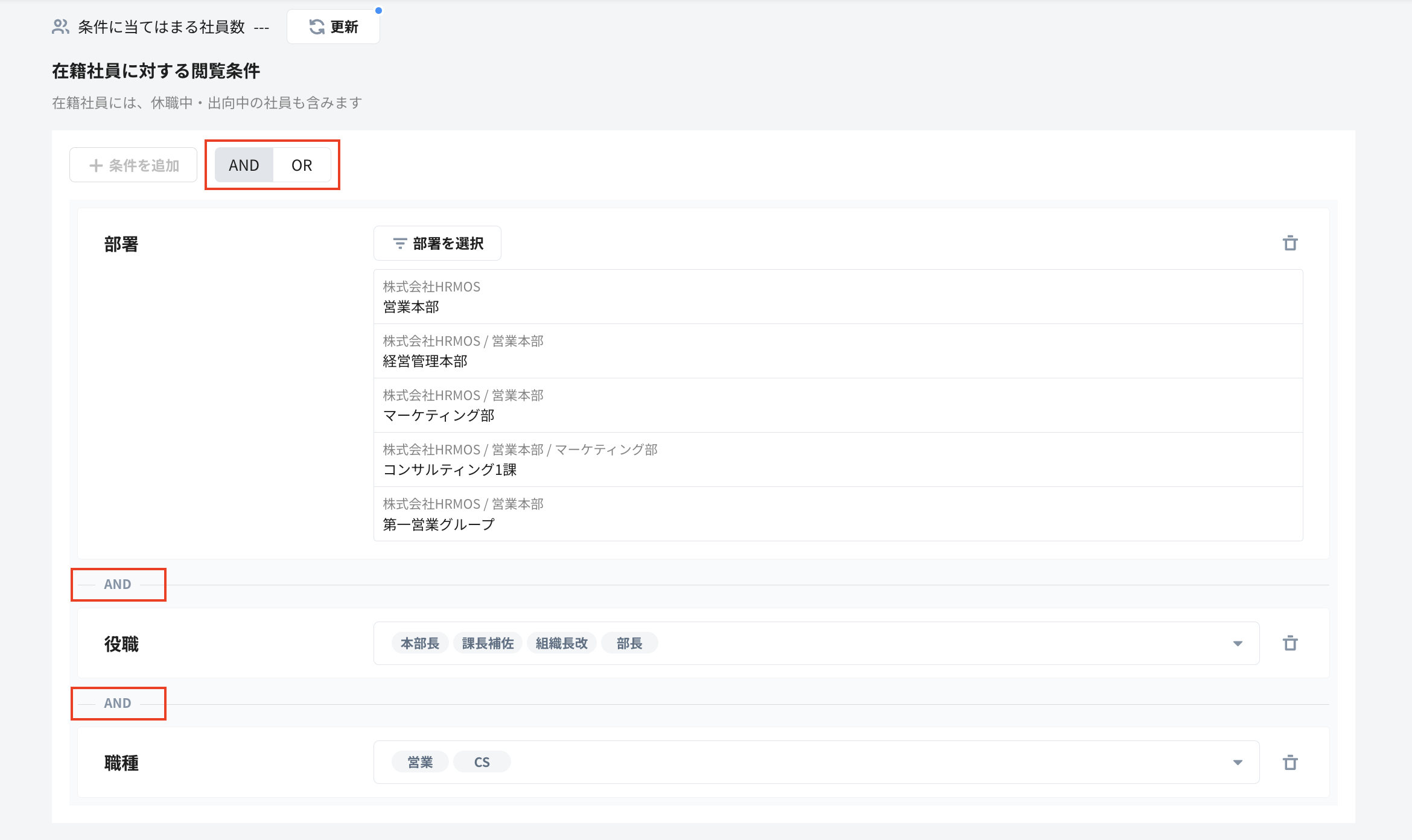Delete the 職種 condition with trash icon
Image resolution: width=1412 pixels, height=840 pixels.
[x=1290, y=763]
